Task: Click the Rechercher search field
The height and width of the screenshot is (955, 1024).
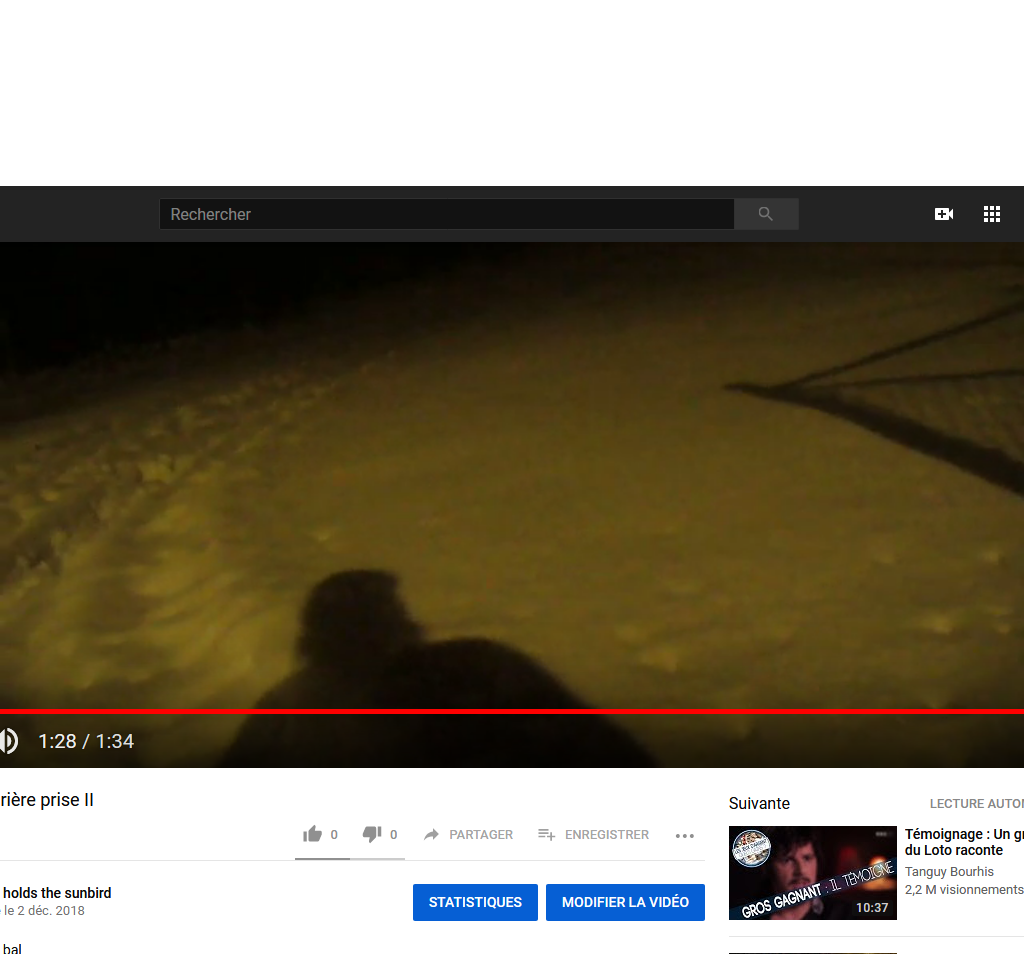Action: coord(446,214)
